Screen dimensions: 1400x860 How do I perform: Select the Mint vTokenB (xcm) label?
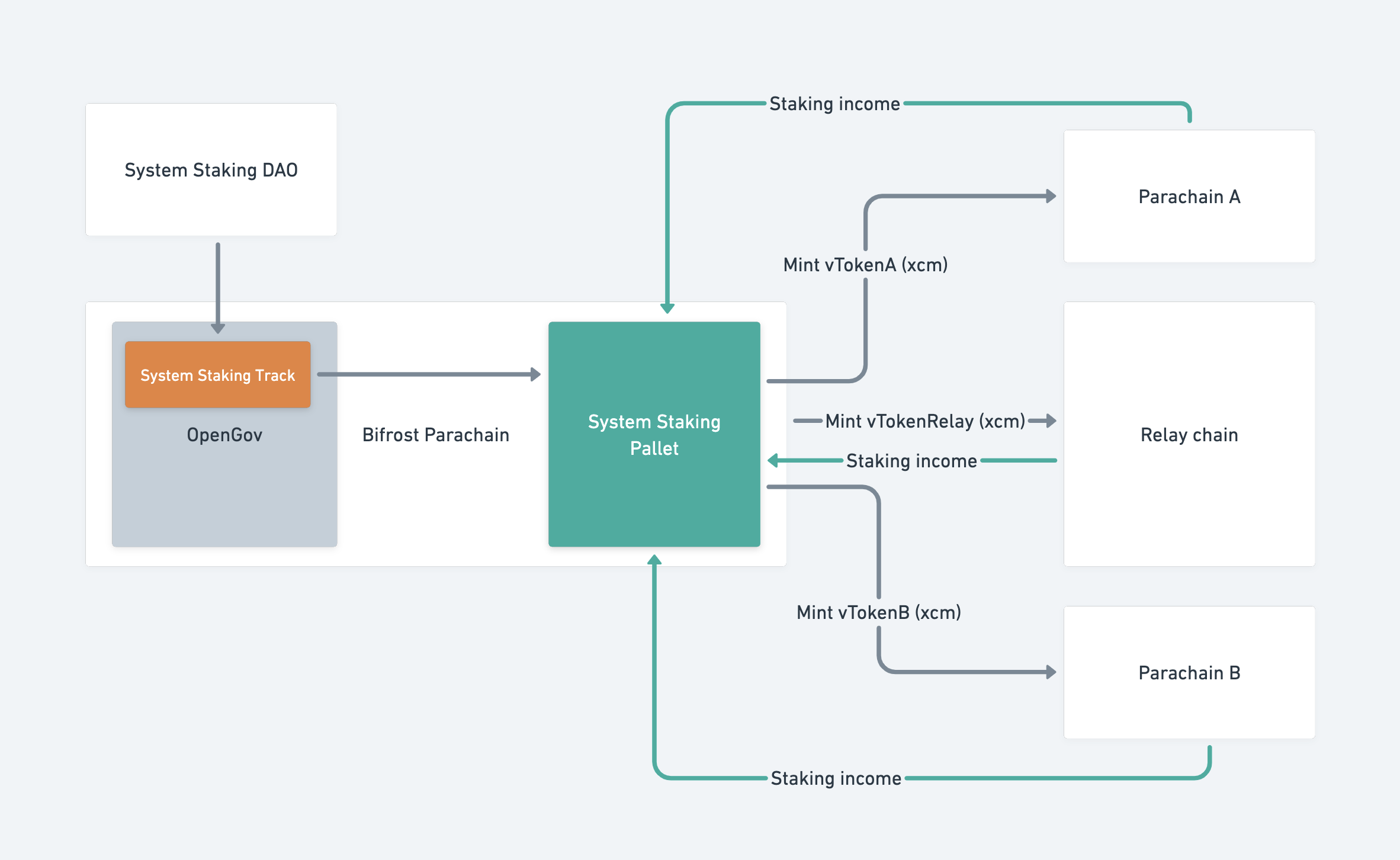tap(879, 612)
